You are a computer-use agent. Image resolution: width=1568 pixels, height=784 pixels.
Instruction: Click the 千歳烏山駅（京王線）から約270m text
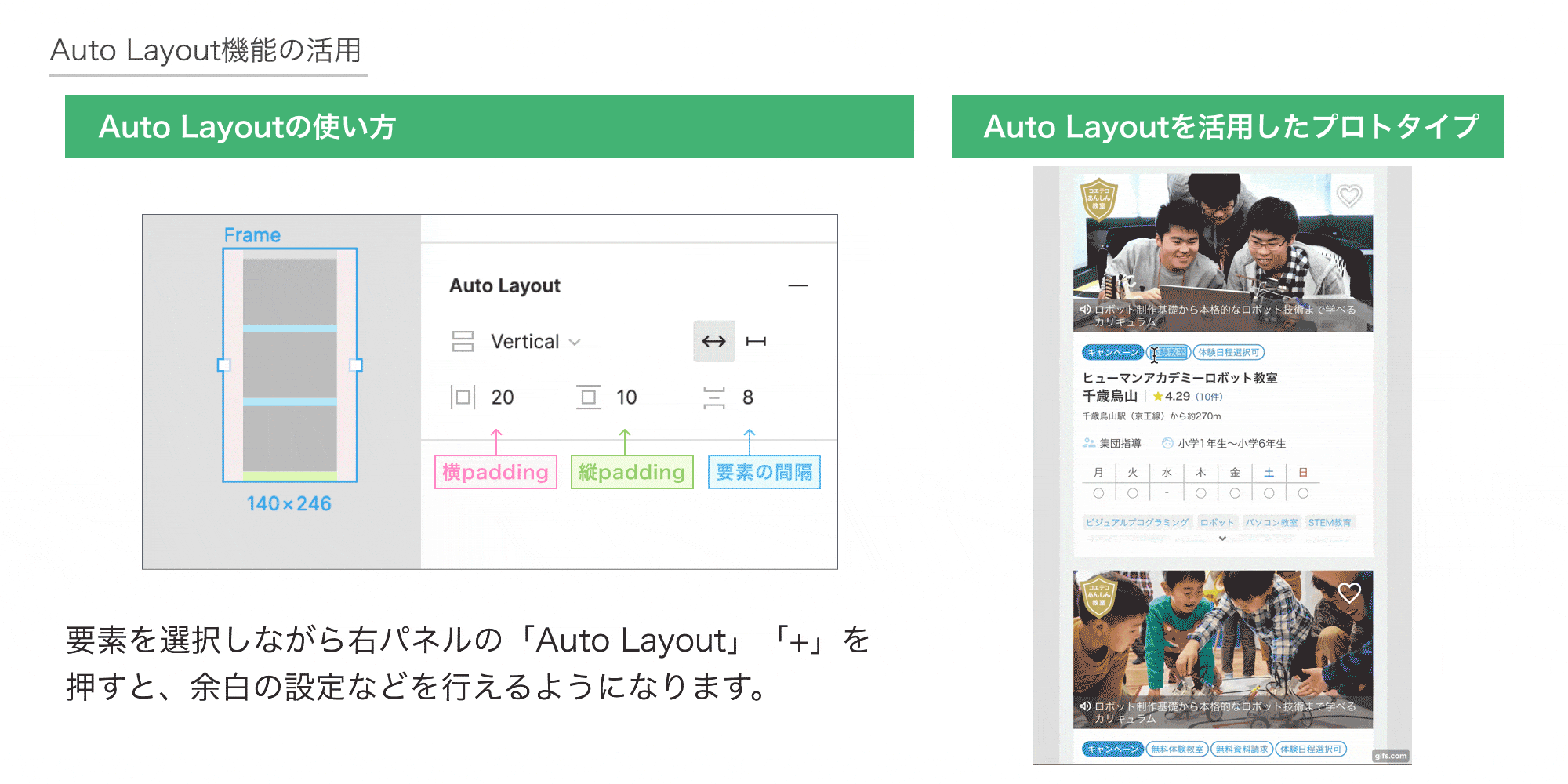(x=1152, y=416)
